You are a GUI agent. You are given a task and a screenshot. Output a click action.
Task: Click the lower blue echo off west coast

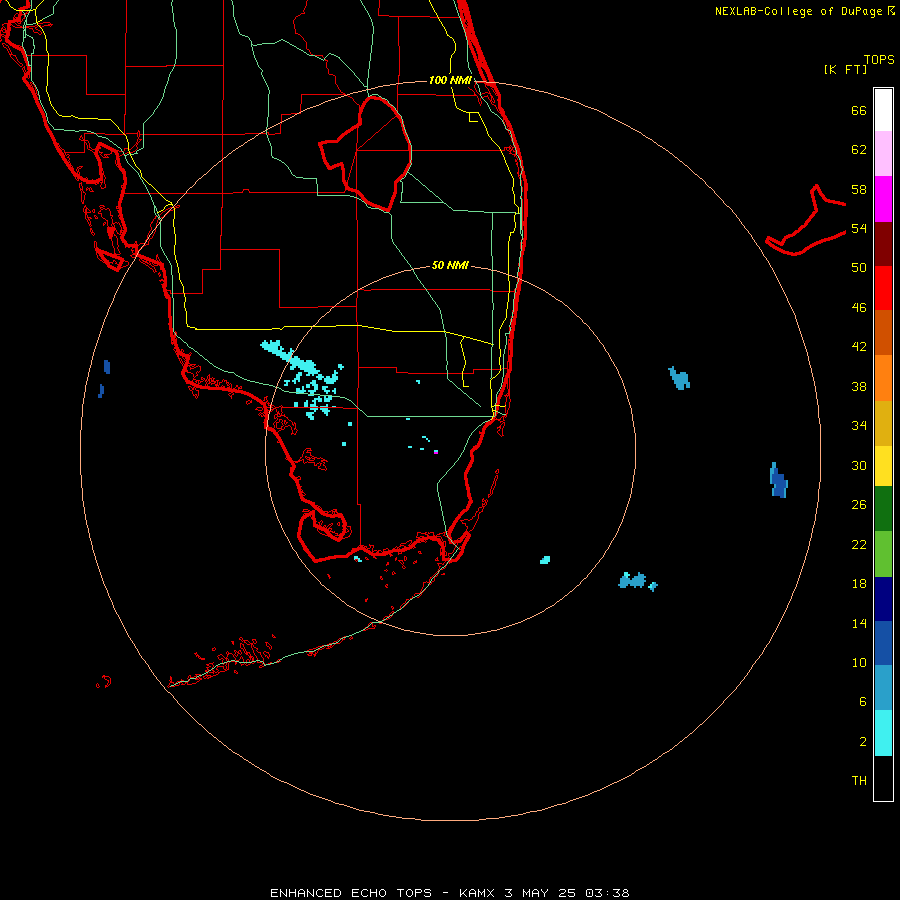click(101, 391)
